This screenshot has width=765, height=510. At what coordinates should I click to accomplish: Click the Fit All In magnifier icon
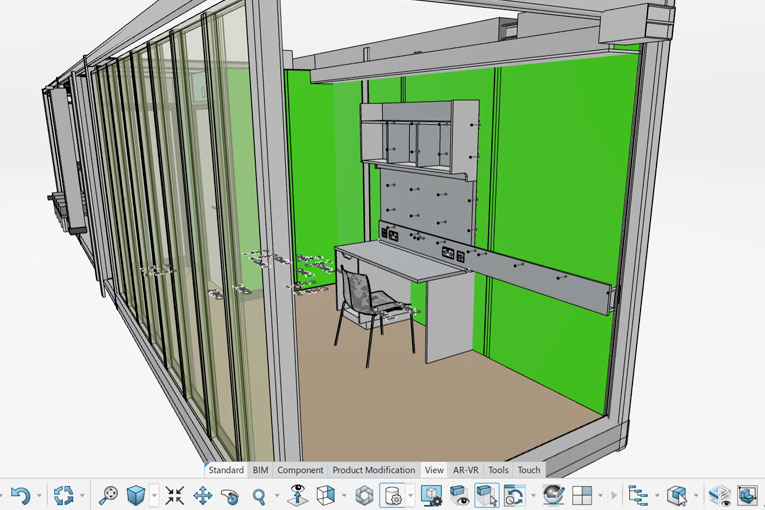click(108, 495)
